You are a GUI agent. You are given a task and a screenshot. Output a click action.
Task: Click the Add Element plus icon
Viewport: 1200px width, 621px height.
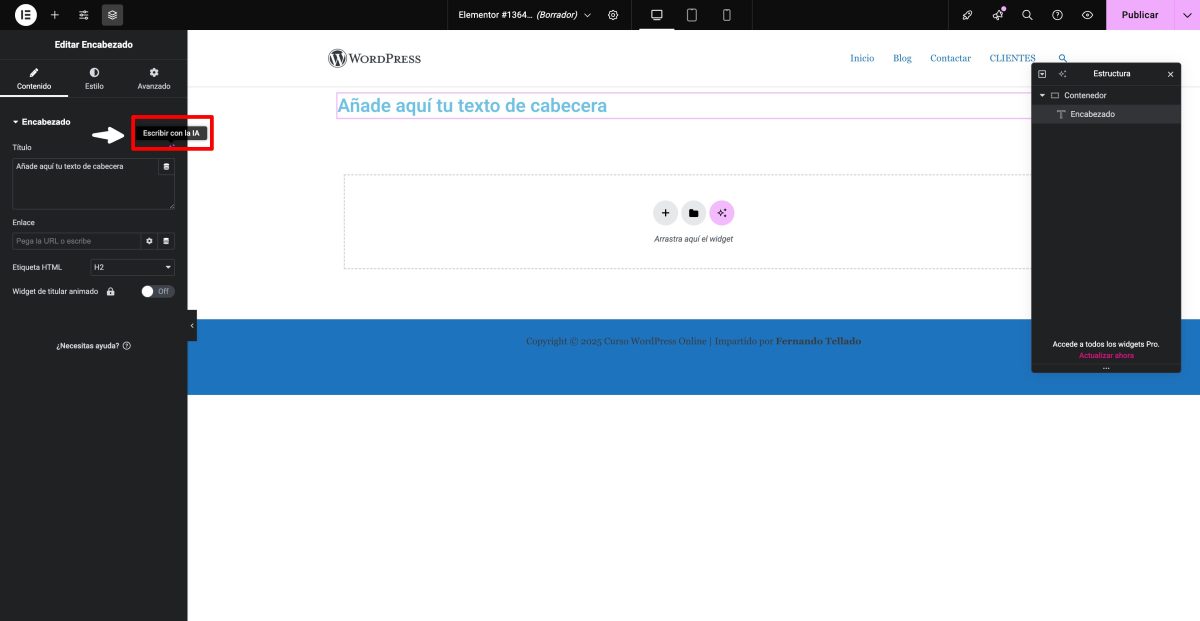pos(54,15)
